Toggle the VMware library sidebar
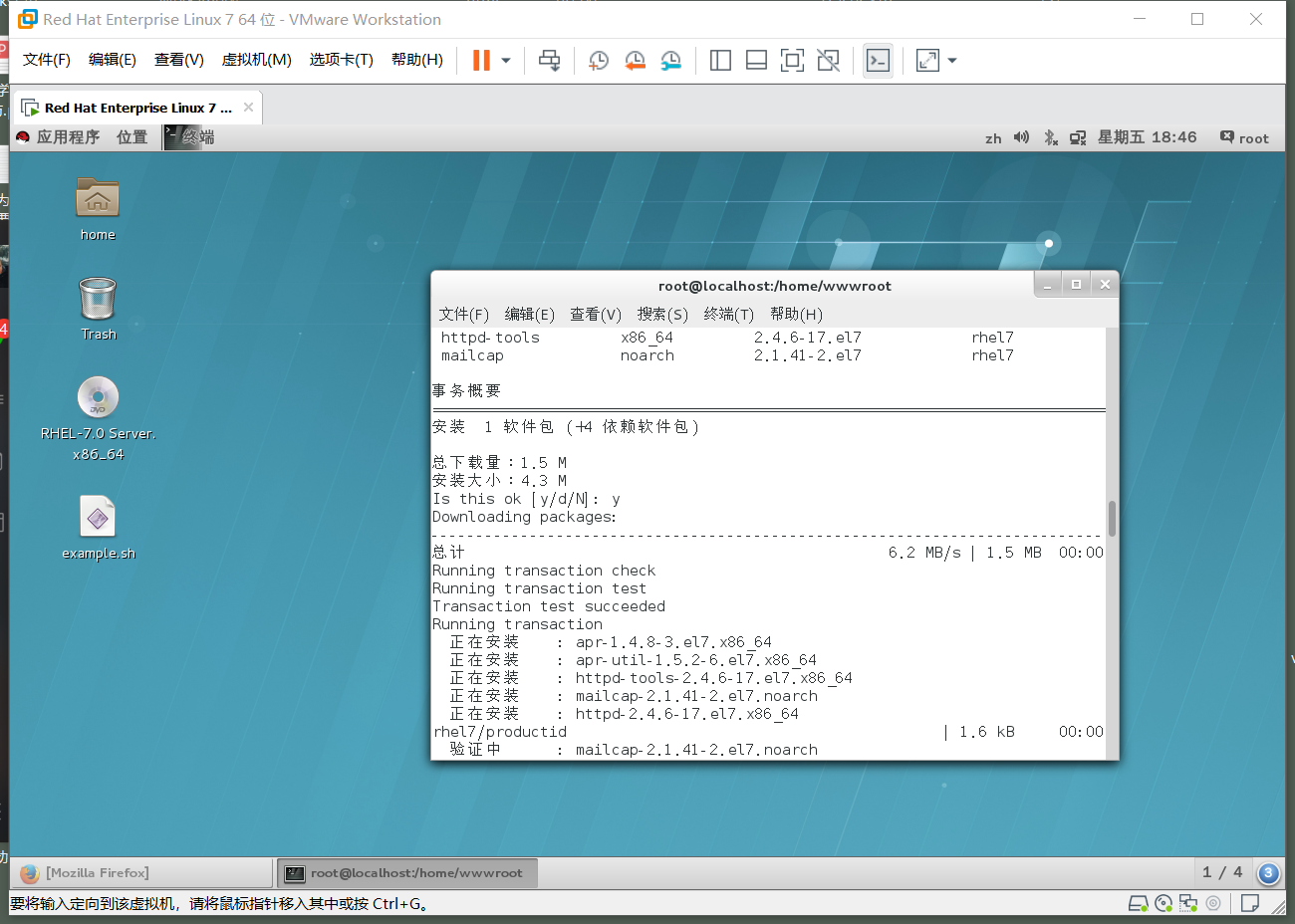Viewport: 1295px width, 924px height. (720, 61)
